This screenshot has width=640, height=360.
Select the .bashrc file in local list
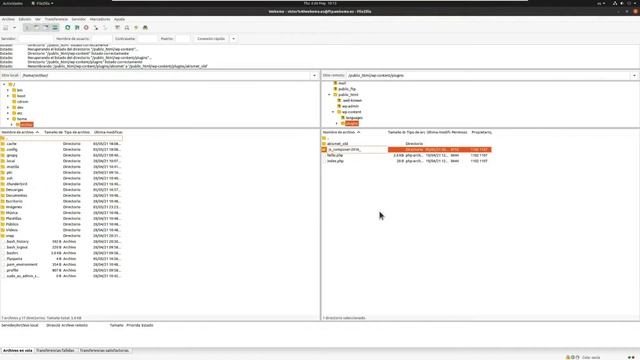(x=12, y=253)
